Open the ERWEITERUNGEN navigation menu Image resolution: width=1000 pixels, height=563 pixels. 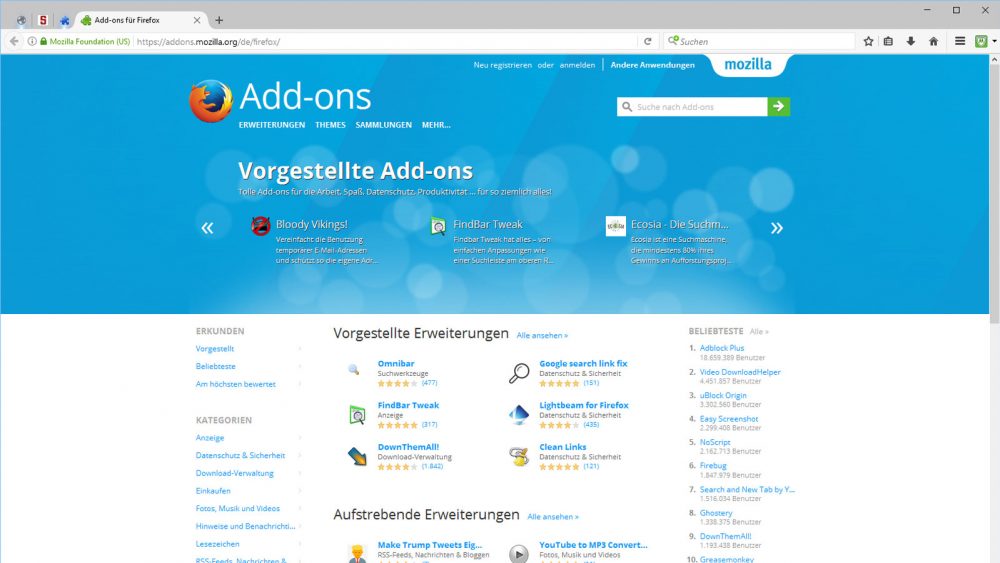click(x=272, y=125)
